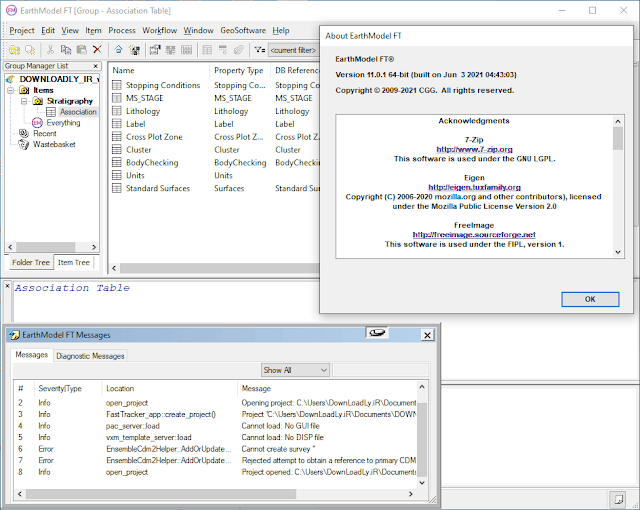Click the Copy toolbar icon
The image size is (640, 510).
[x=66, y=50]
